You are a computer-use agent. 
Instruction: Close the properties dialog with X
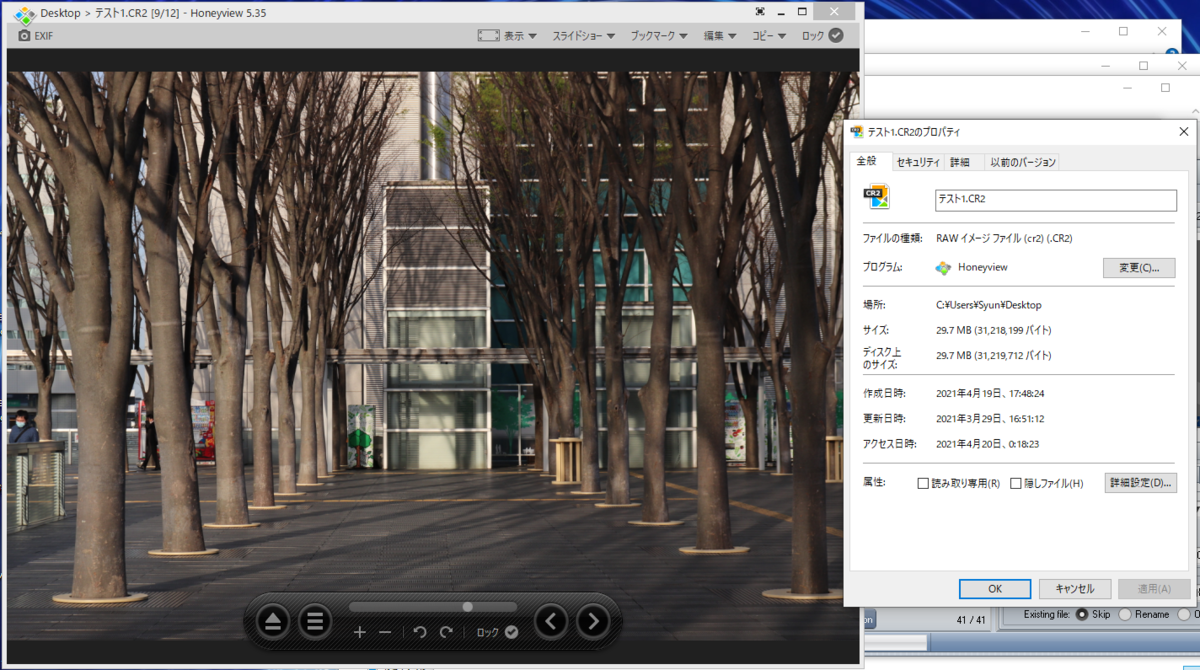click(1183, 132)
